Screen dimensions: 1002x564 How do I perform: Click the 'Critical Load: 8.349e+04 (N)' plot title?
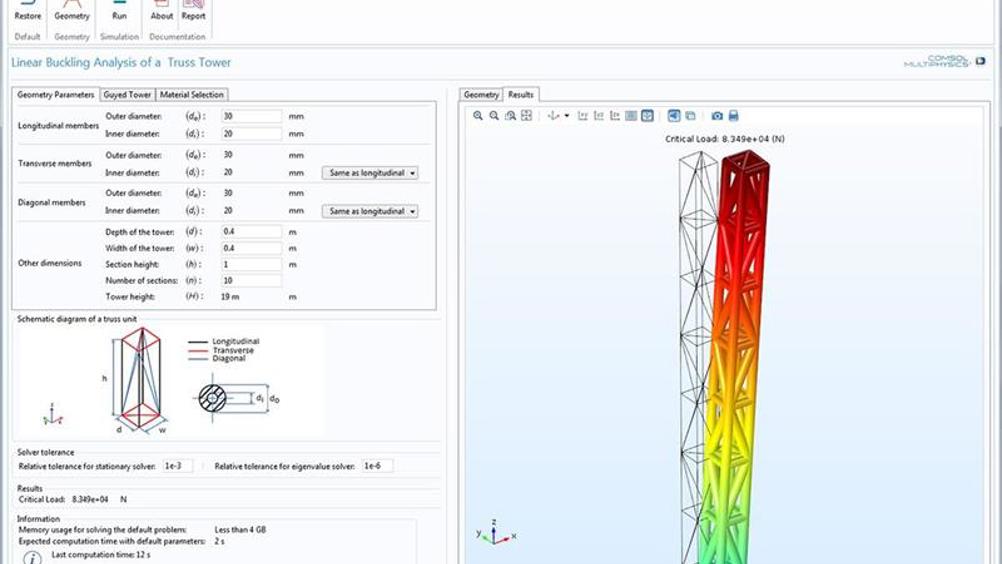[725, 139]
